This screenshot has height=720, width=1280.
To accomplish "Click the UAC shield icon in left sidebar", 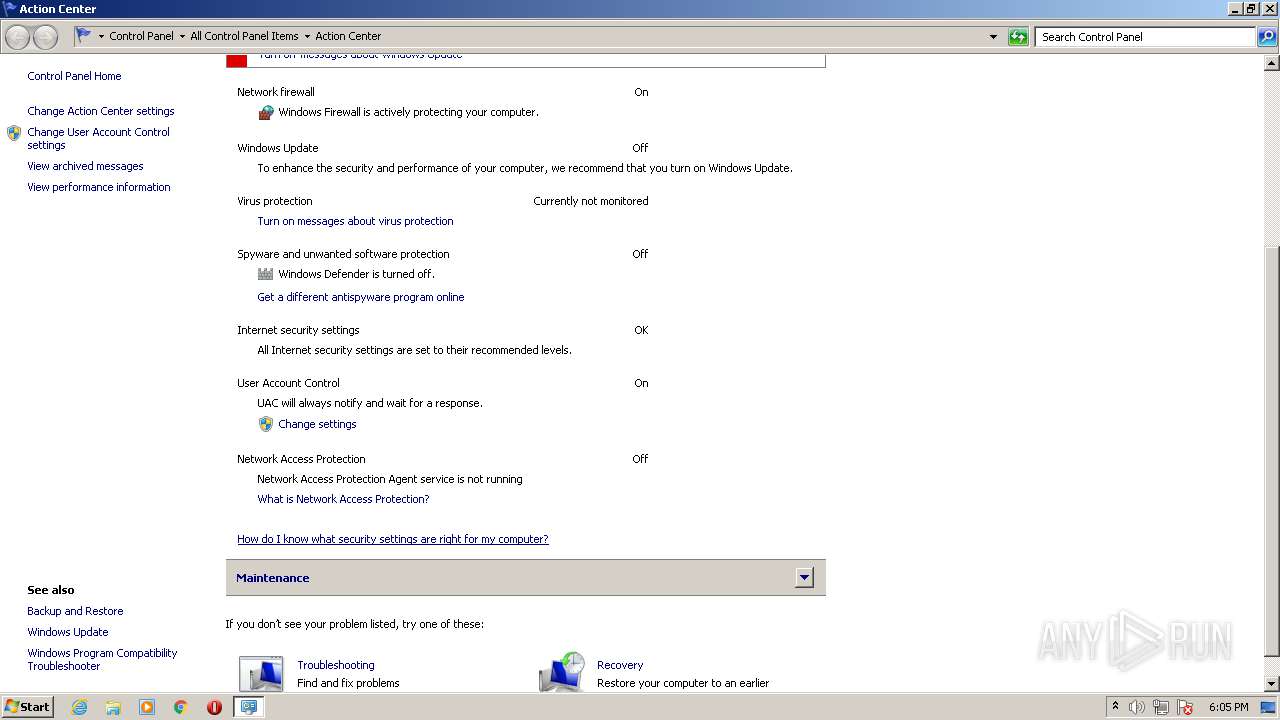I will tap(14, 133).
